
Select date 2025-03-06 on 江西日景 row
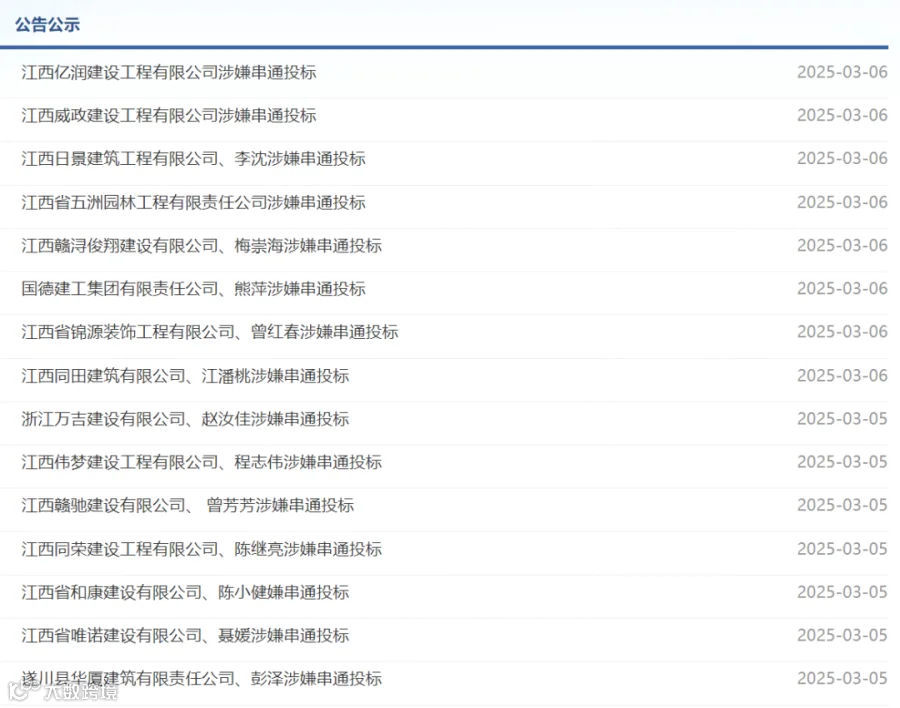tap(842, 158)
